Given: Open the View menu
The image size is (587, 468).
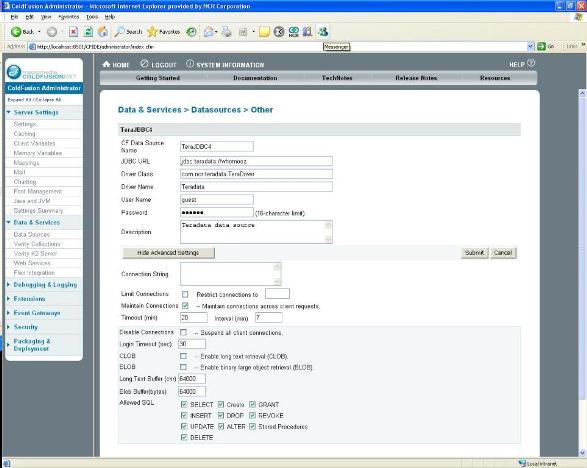Looking at the screenshot, I should [46, 17].
